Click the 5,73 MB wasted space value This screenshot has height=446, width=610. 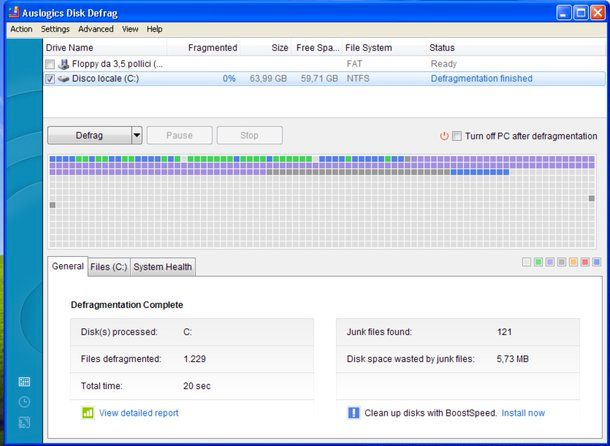coord(512,359)
